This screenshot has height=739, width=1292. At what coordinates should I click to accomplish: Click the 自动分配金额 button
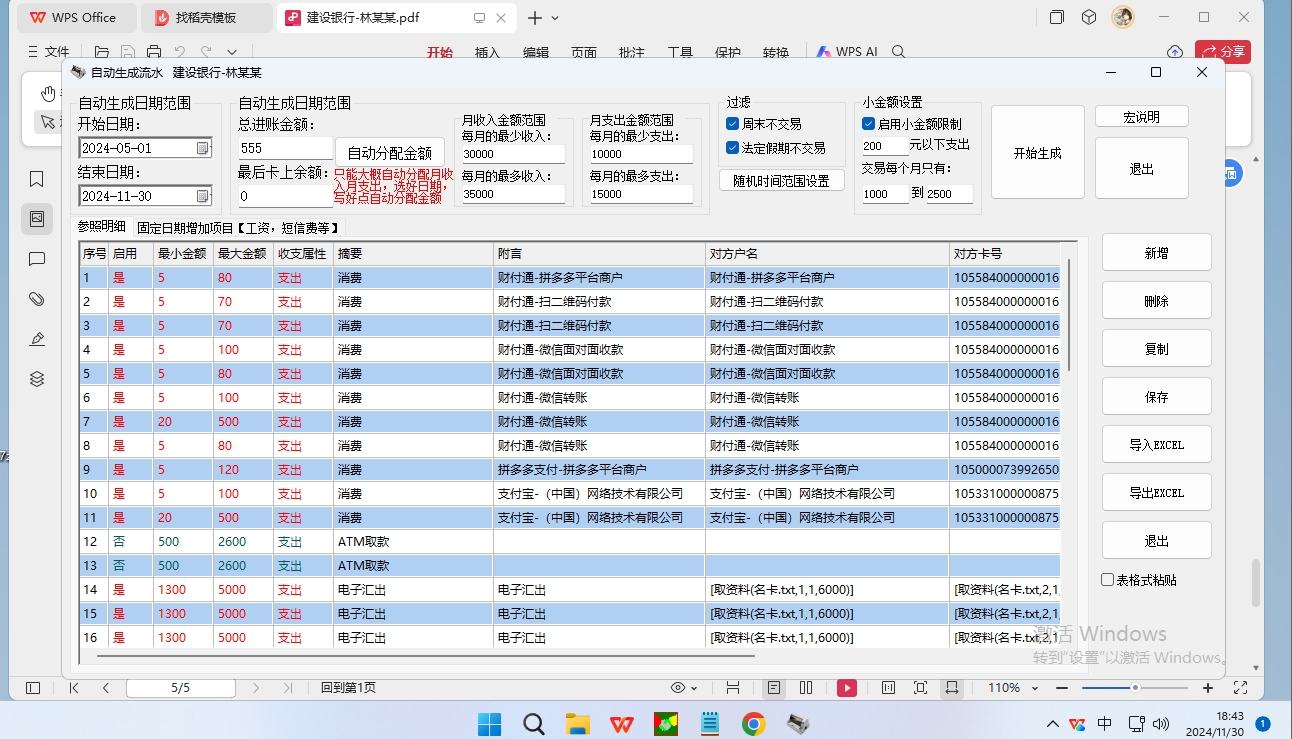coord(390,153)
